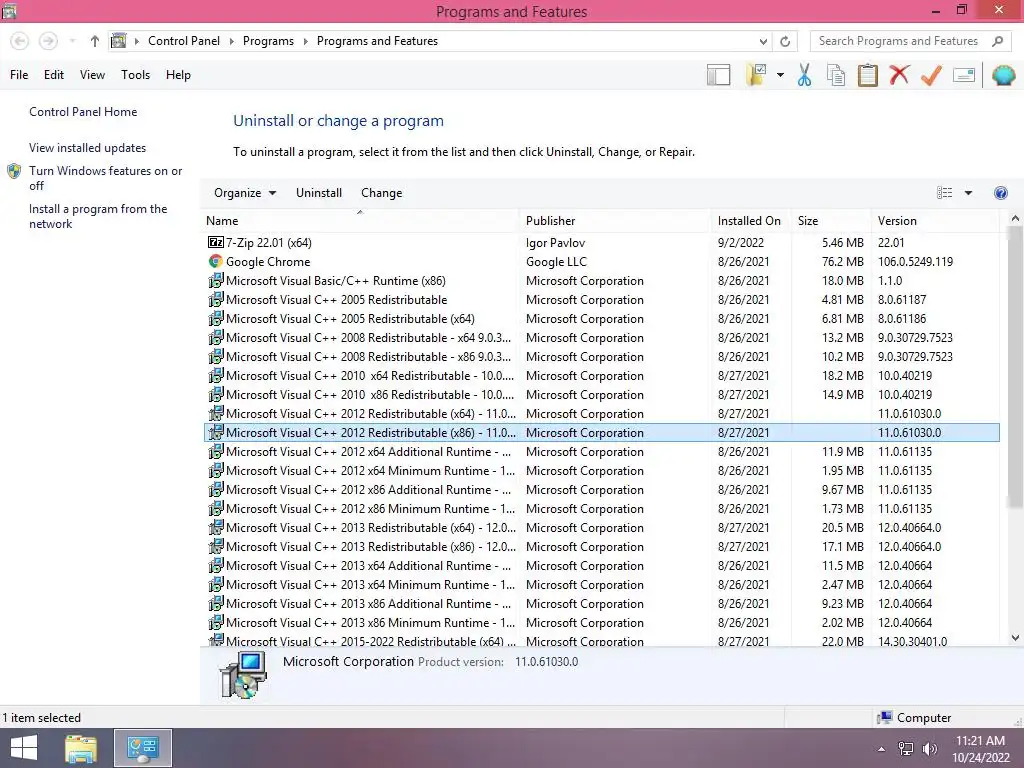Image resolution: width=1024 pixels, height=768 pixels.
Task: Click the rename field toolbar icon
Action: tap(964, 75)
